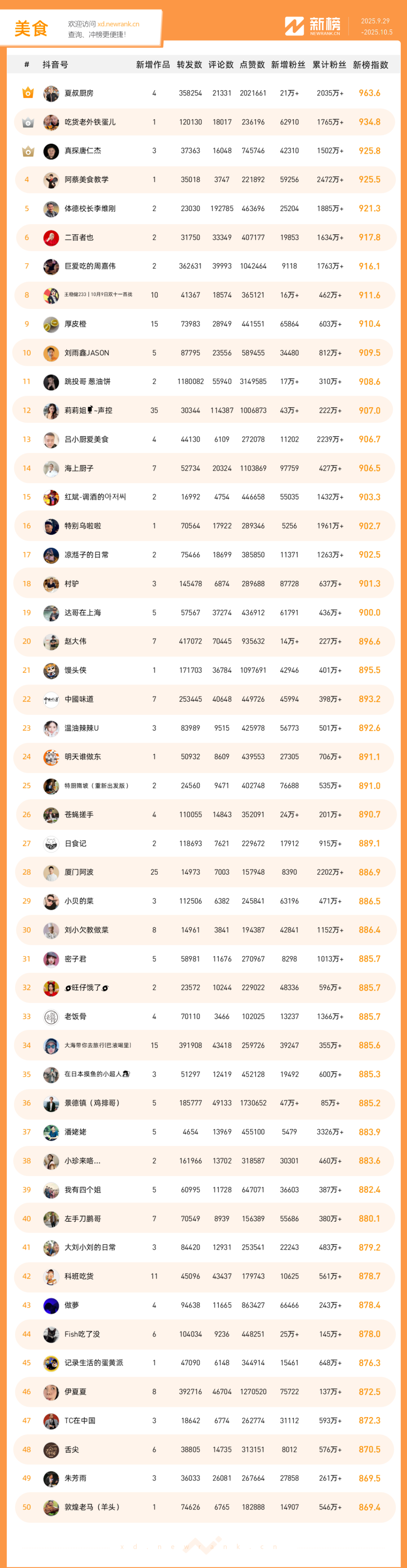
Task: Click the Newrank logo icon in header
Action: coord(294,26)
